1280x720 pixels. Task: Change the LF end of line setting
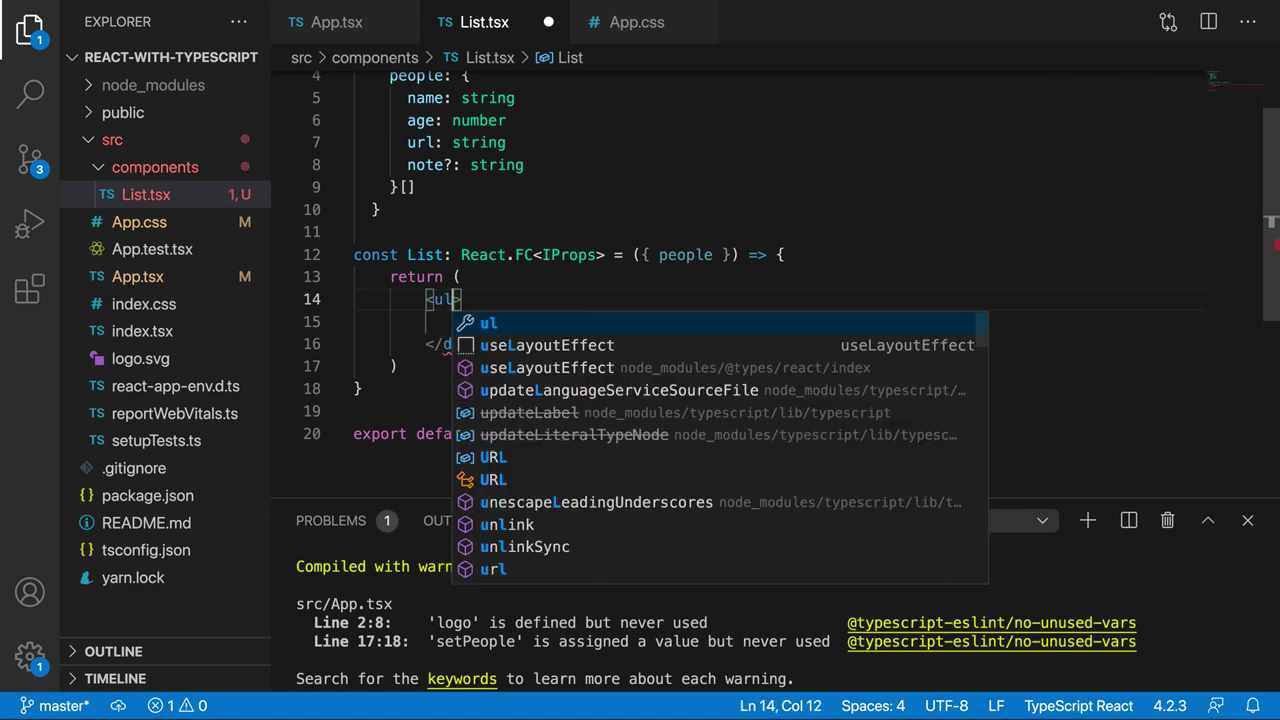click(996, 706)
